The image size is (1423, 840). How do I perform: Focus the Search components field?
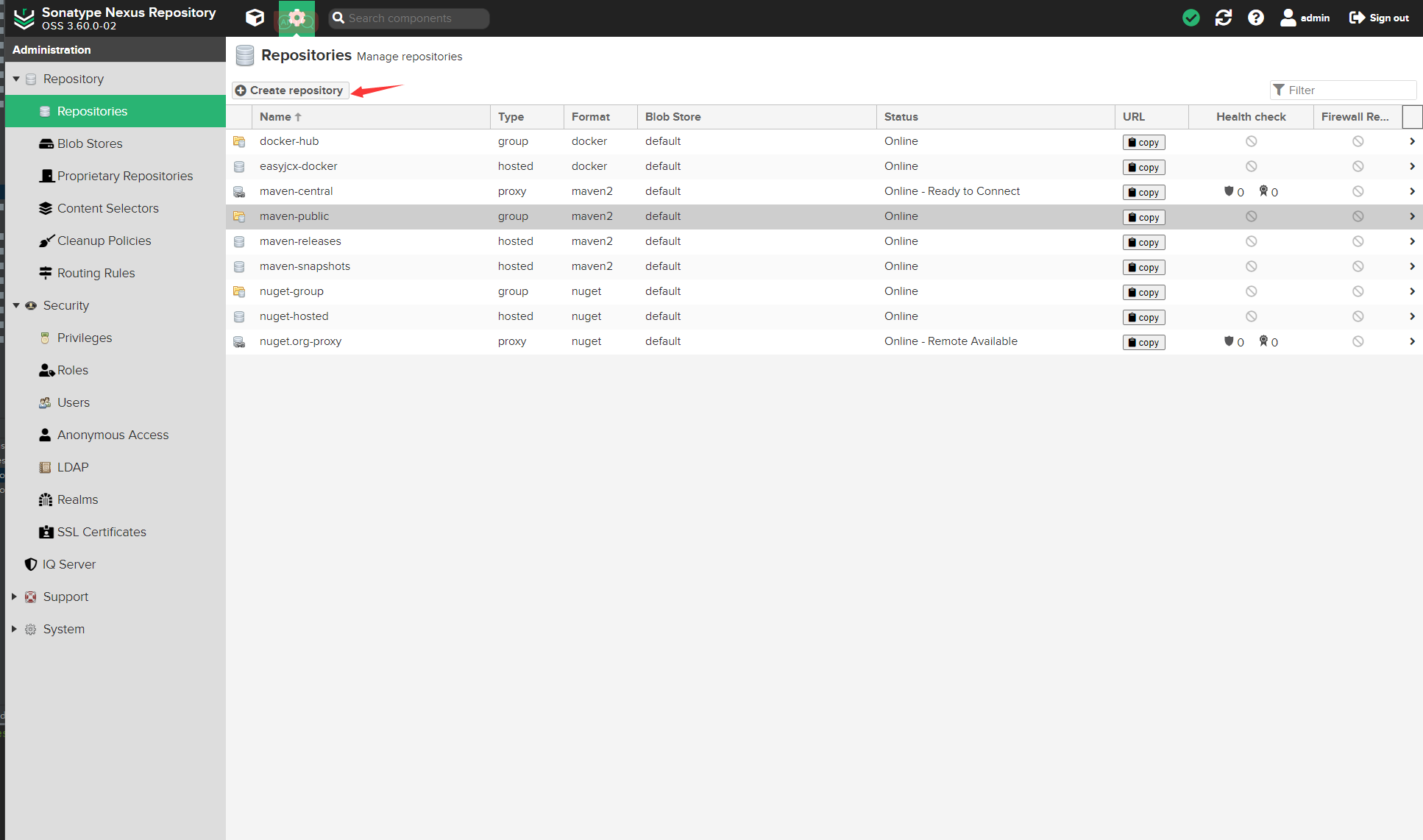(408, 18)
